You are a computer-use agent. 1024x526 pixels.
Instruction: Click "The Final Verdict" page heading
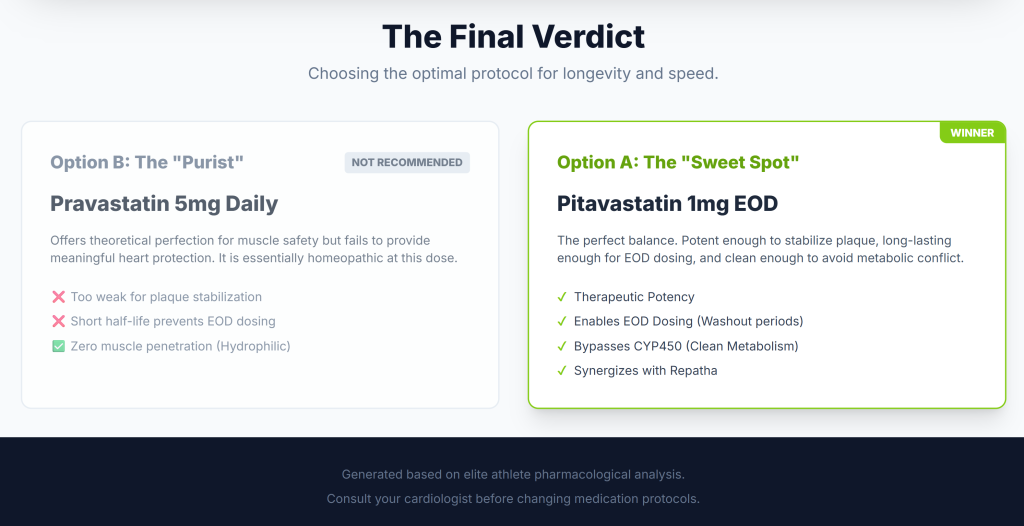pos(513,37)
